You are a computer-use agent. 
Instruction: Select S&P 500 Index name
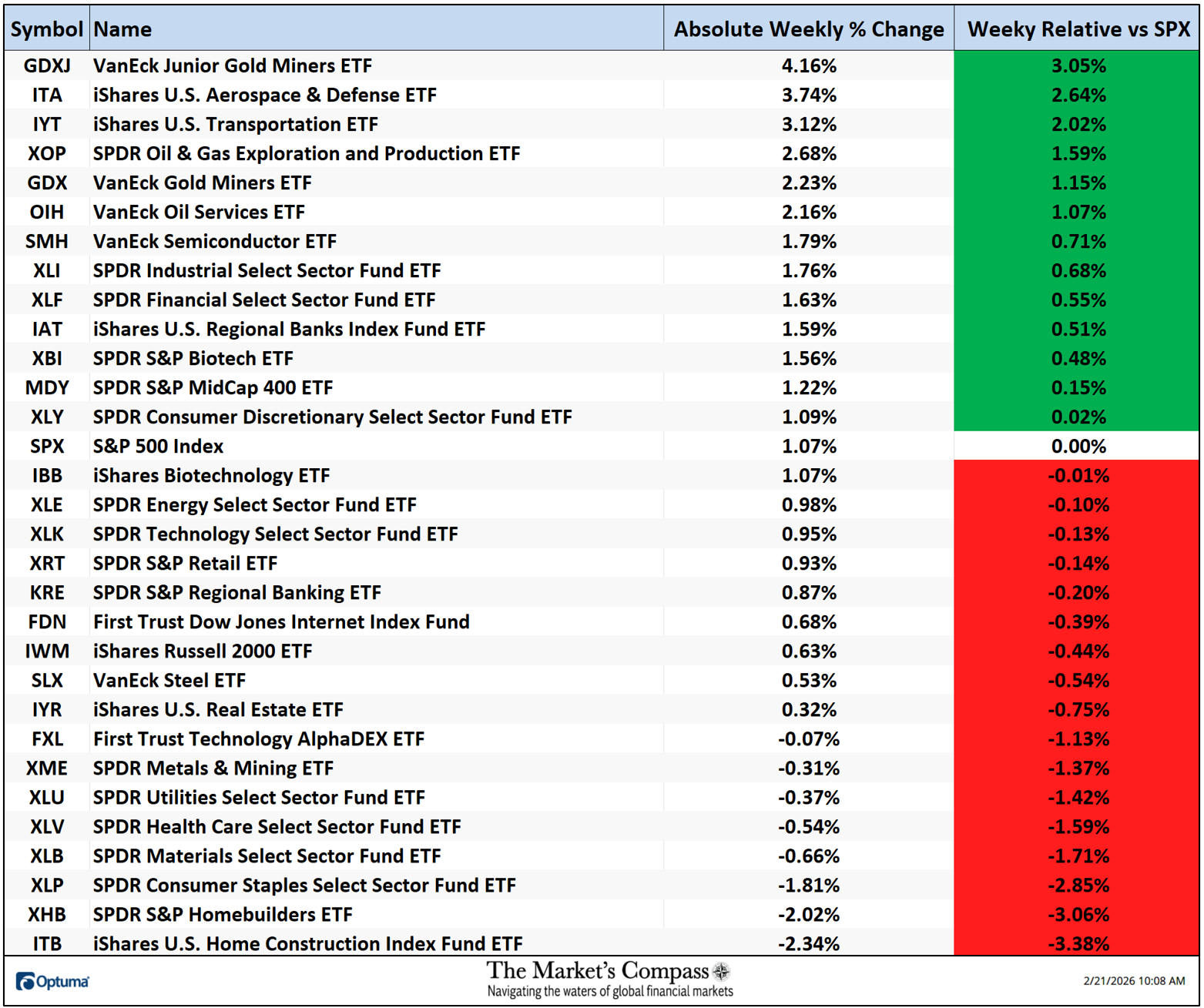(x=158, y=446)
